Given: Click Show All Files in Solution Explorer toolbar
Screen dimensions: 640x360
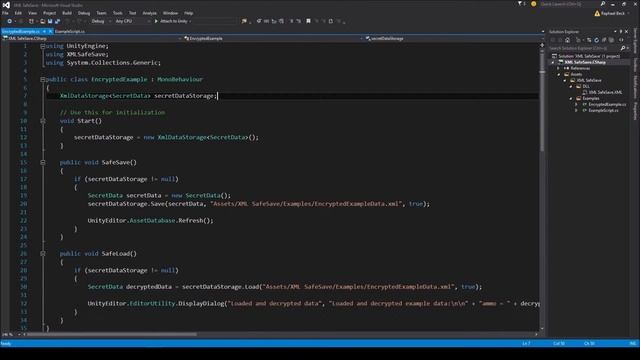Looking at the screenshot, I should pyautogui.click(x=611, y=40).
